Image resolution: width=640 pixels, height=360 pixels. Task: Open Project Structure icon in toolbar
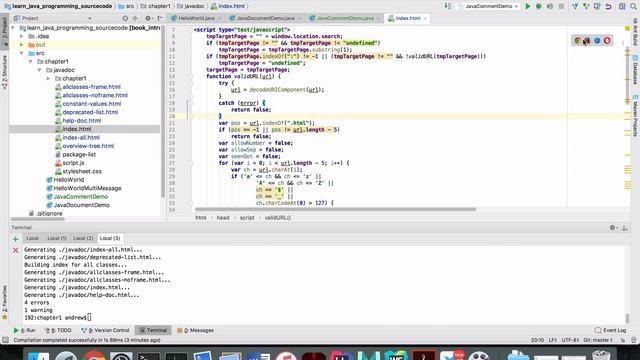click(x=622, y=6)
